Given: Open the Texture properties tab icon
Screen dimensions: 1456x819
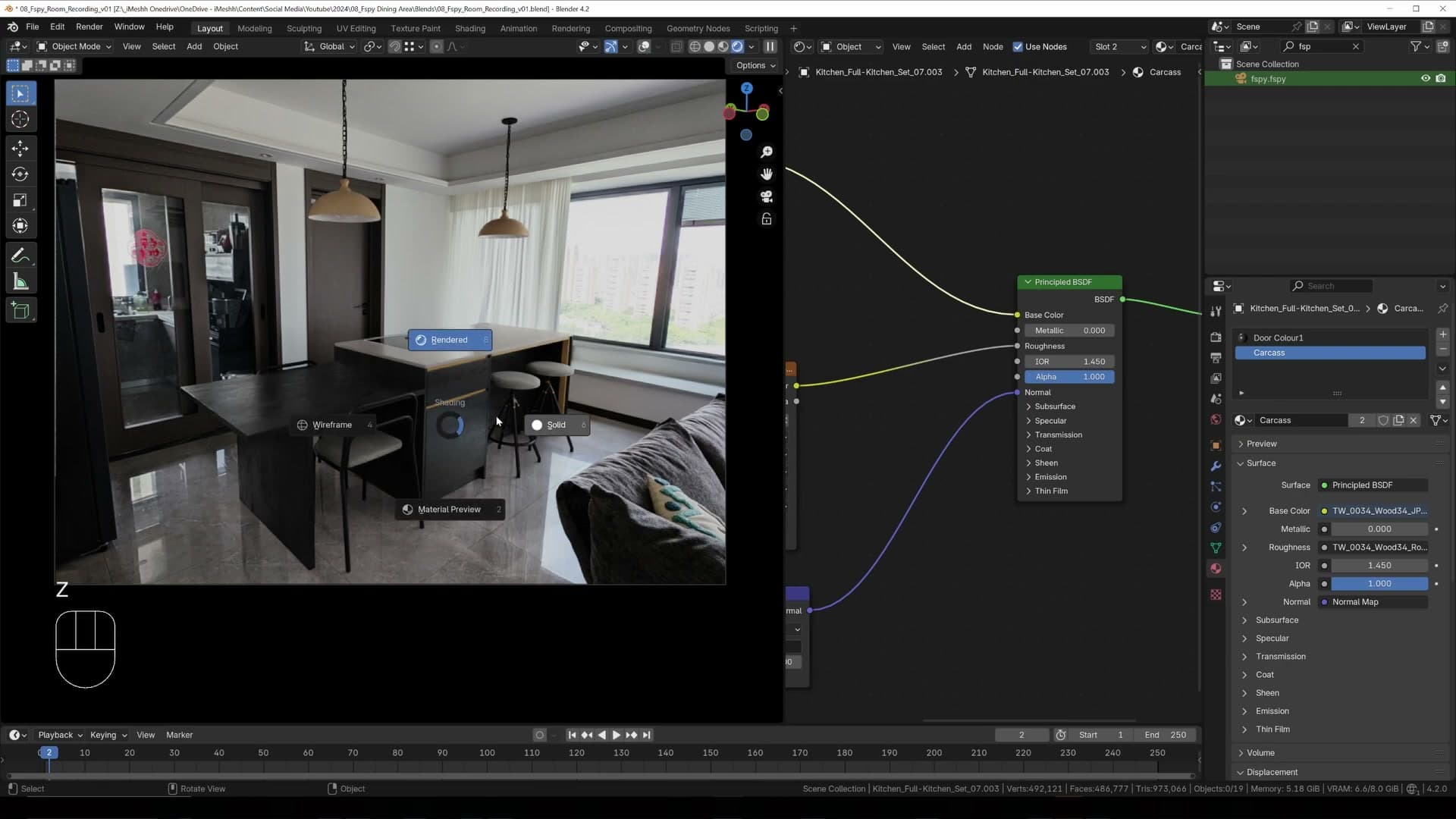Looking at the screenshot, I should (x=1216, y=595).
